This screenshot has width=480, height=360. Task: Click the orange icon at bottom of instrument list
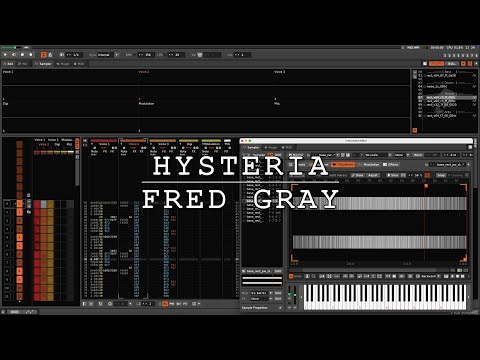(x=415, y=130)
